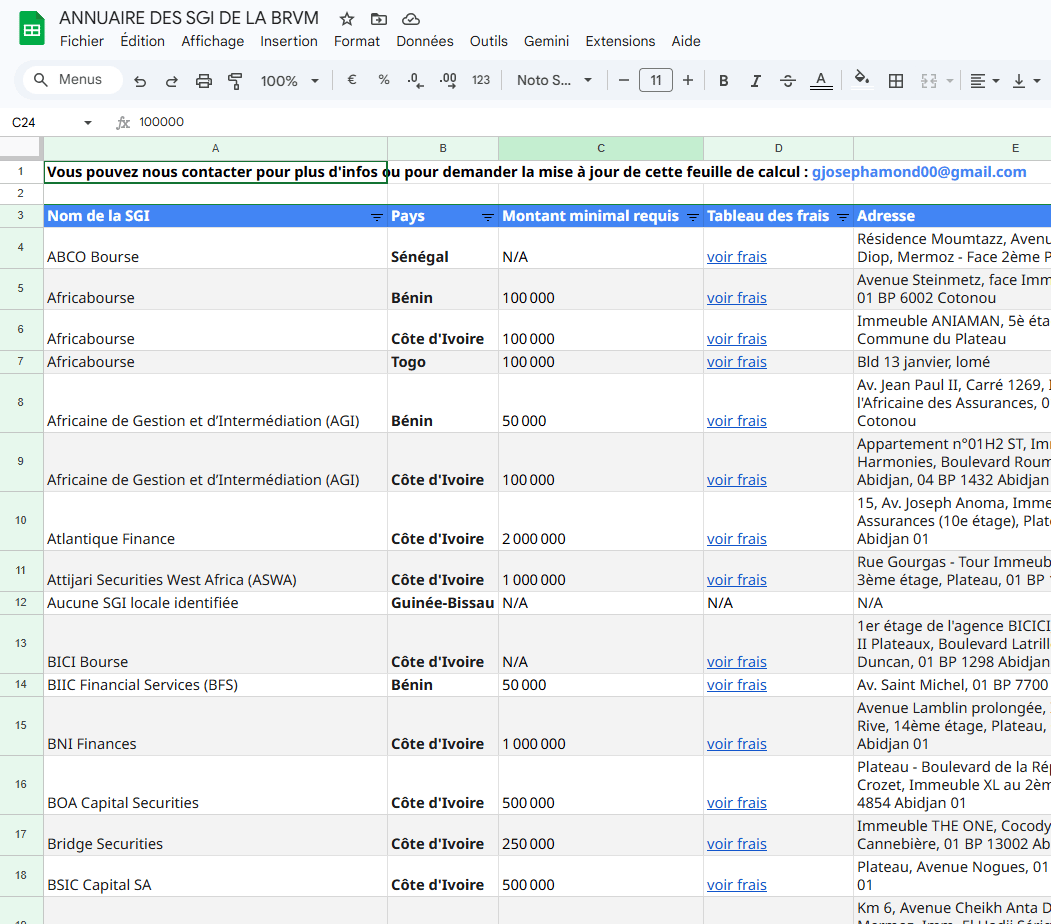Open the Google Sheets home icon

pyautogui.click(x=32, y=29)
